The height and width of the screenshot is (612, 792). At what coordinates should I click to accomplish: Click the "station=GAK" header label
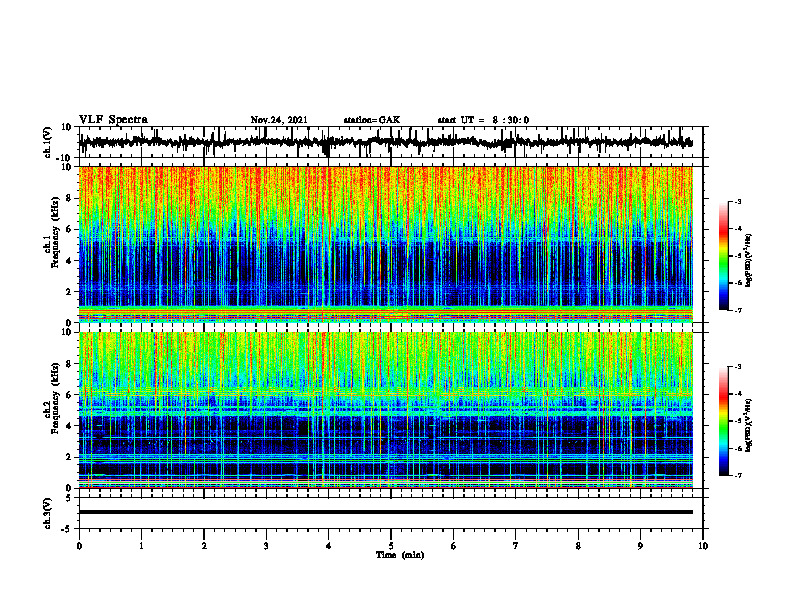pos(372,120)
